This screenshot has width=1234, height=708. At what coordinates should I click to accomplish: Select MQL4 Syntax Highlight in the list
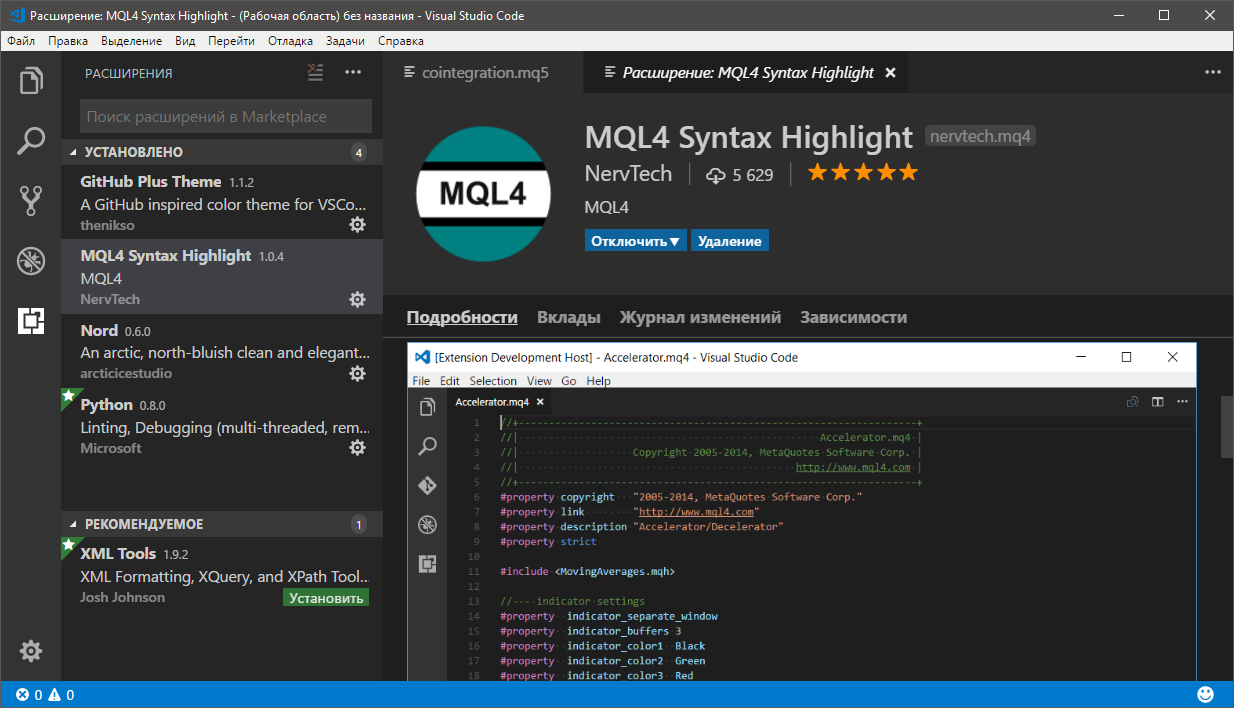(222, 276)
